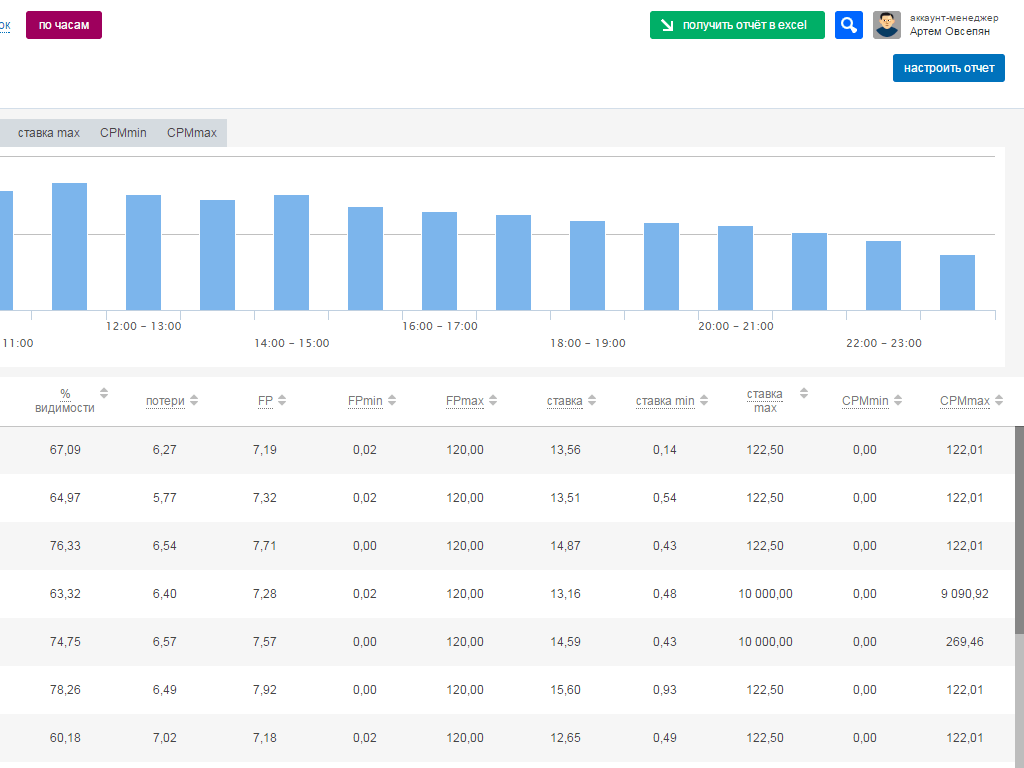This screenshot has width=1024, height=768.
Task: Sort by CPMmin sort arrows
Action: pos(898,400)
